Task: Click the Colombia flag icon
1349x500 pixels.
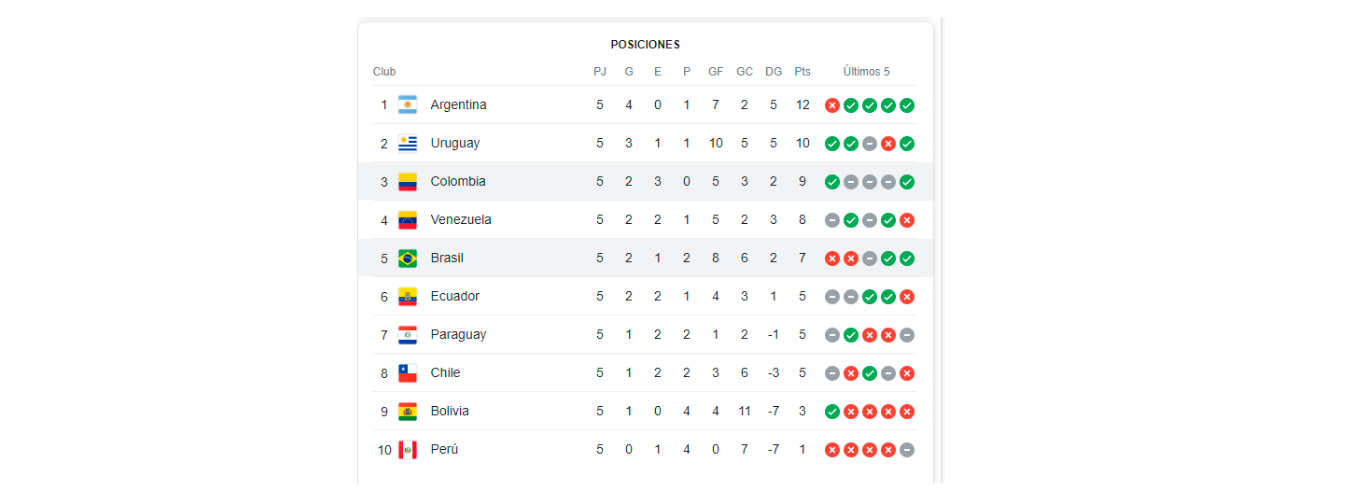Action: pos(407,182)
